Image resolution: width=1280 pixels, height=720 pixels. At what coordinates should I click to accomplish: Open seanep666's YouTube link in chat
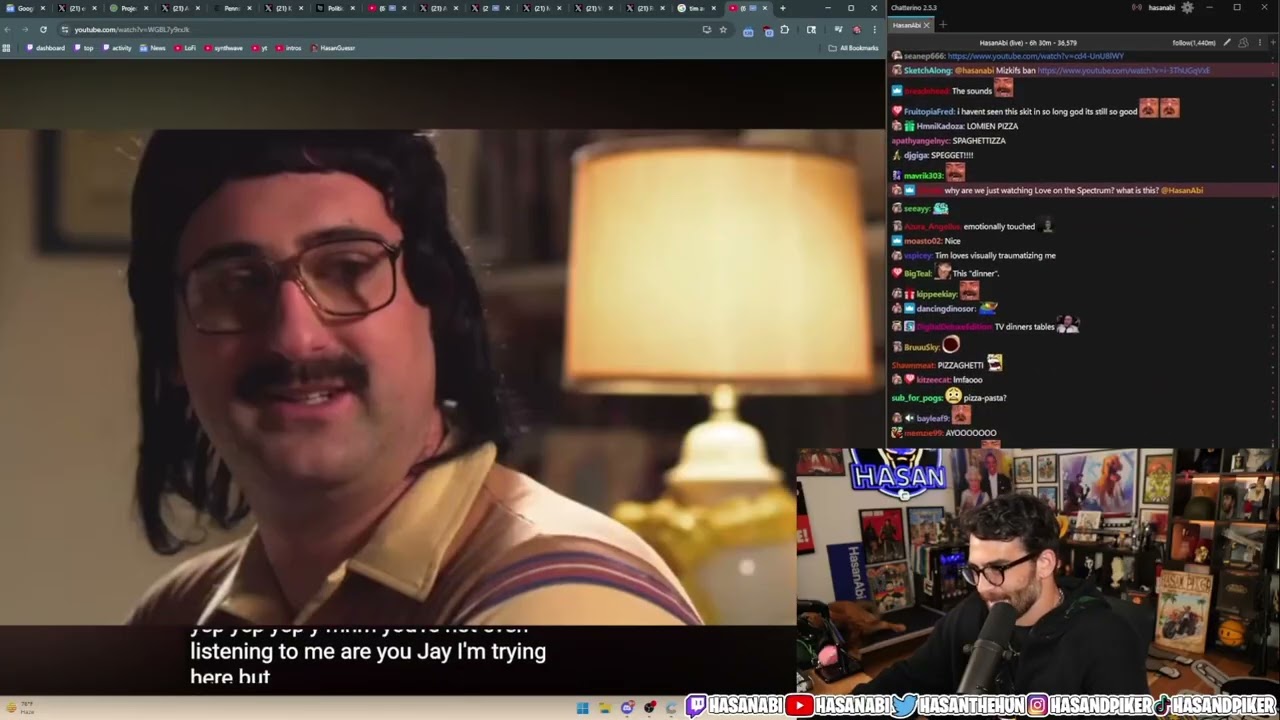click(1035, 56)
